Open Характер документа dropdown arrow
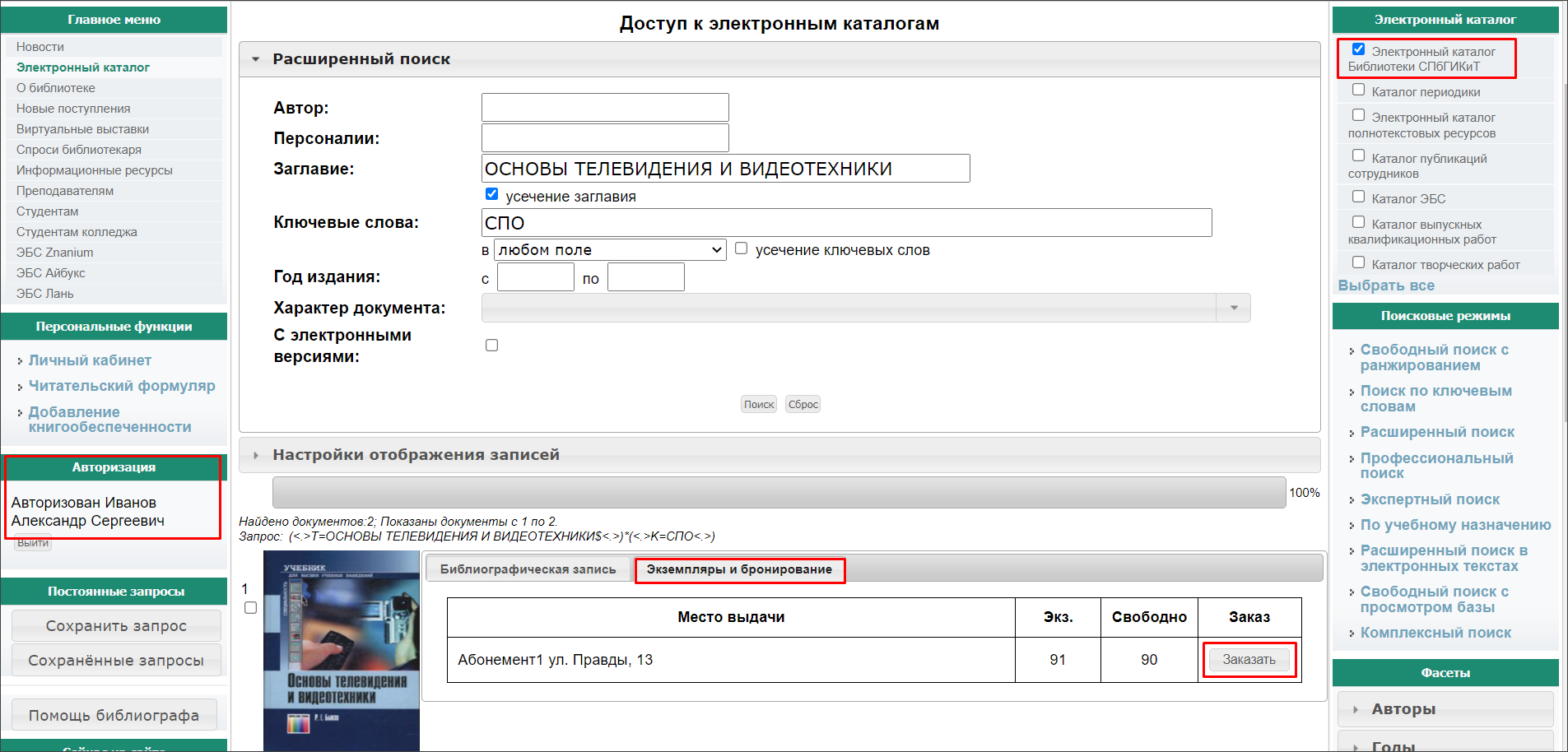1568x752 pixels. (x=1233, y=308)
